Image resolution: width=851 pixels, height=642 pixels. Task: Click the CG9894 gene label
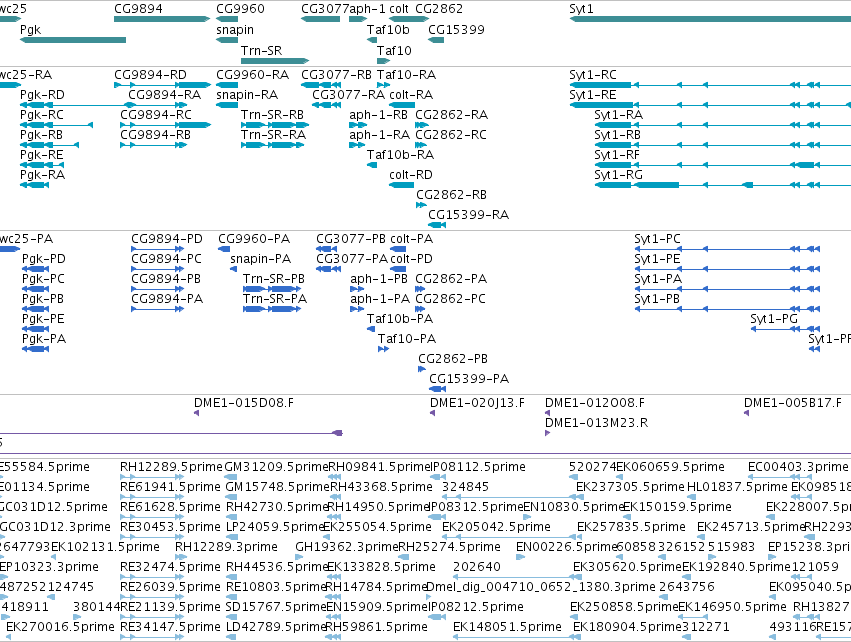[138, 9]
